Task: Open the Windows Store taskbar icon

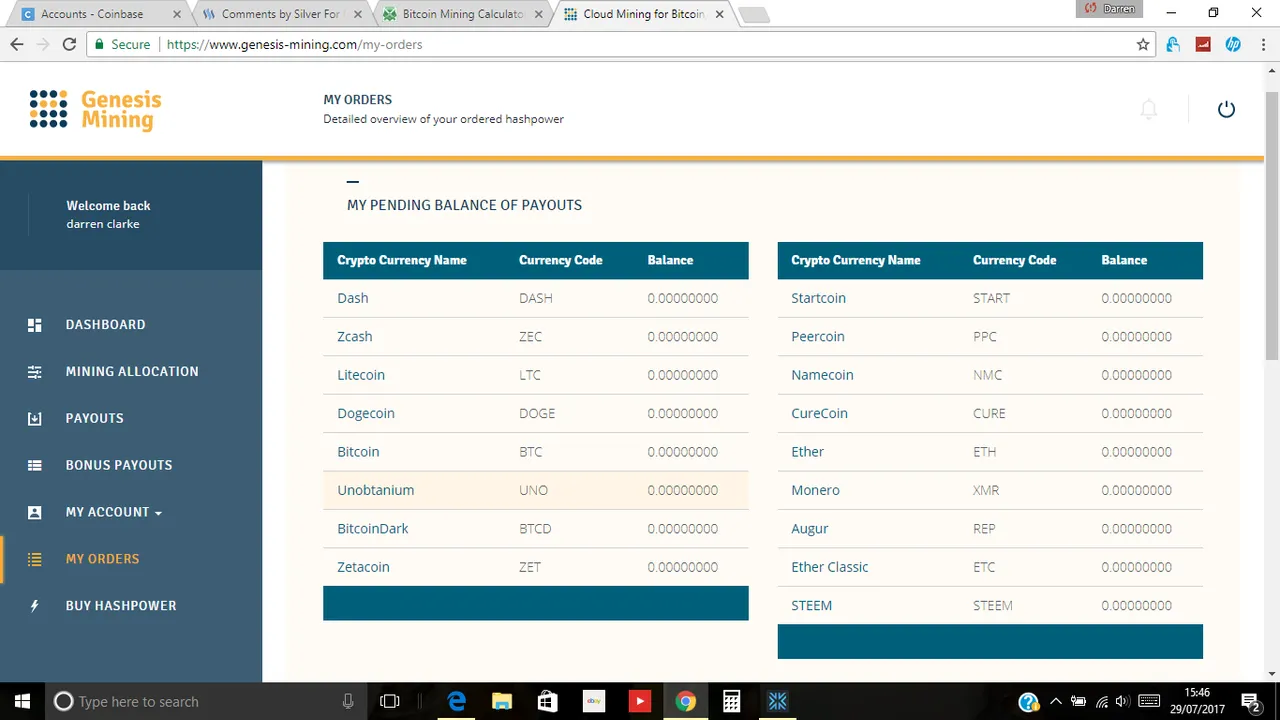Action: click(x=548, y=702)
